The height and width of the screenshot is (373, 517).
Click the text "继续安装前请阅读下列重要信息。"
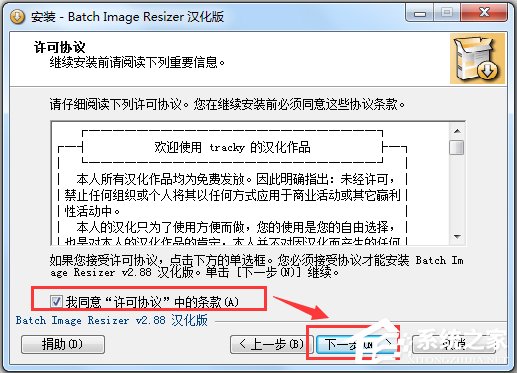(x=138, y=62)
